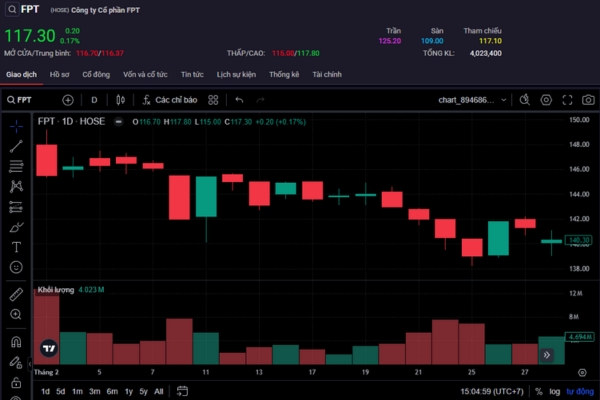Switch to Tin tức tab
The height and width of the screenshot is (400, 600).
pos(192,75)
